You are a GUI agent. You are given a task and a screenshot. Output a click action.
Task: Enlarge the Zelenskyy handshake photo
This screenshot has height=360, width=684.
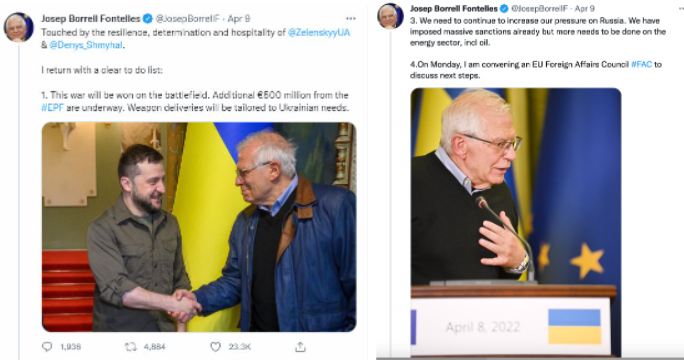tap(199, 227)
